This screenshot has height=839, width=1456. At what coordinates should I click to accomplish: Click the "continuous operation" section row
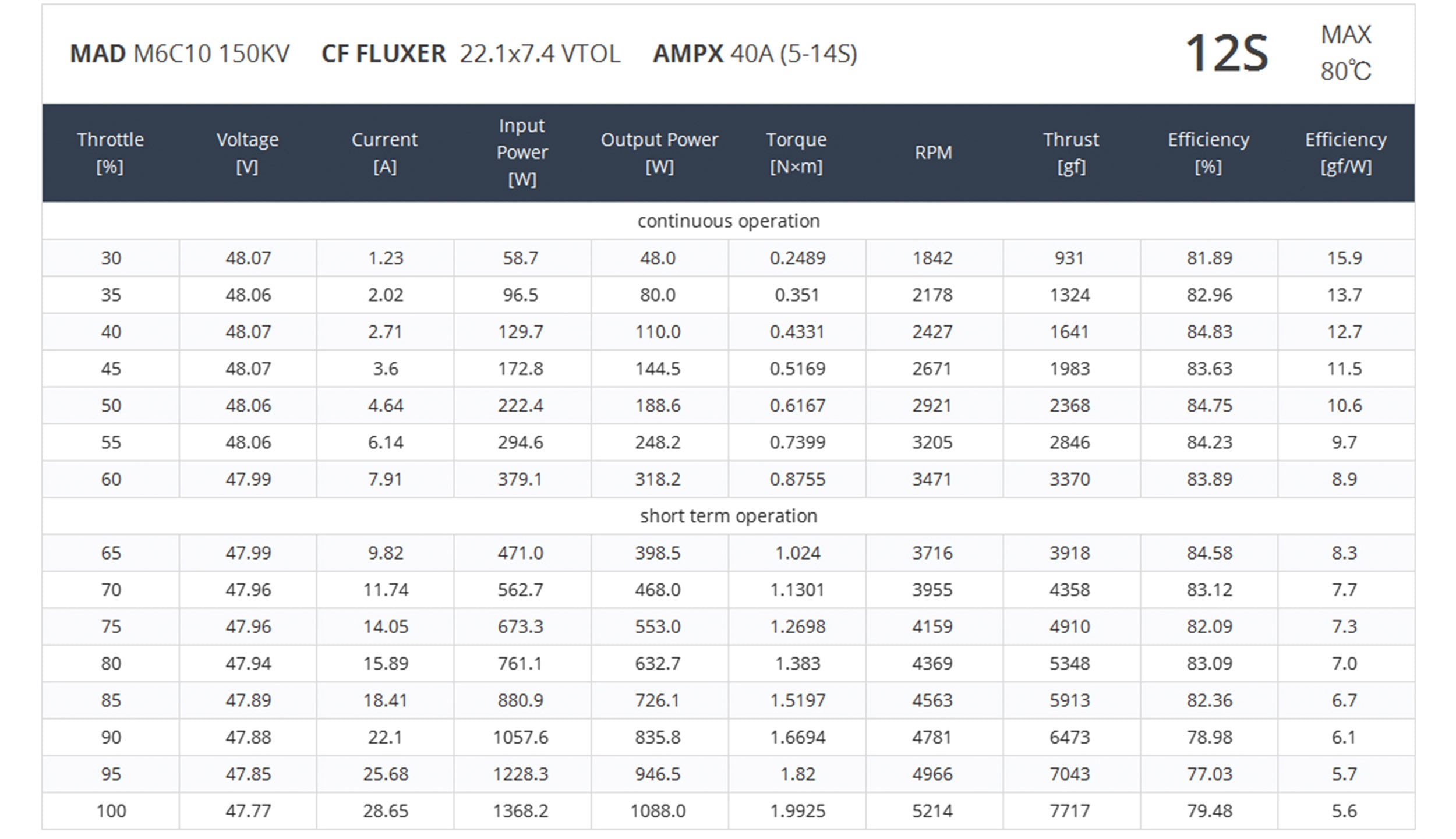728,221
